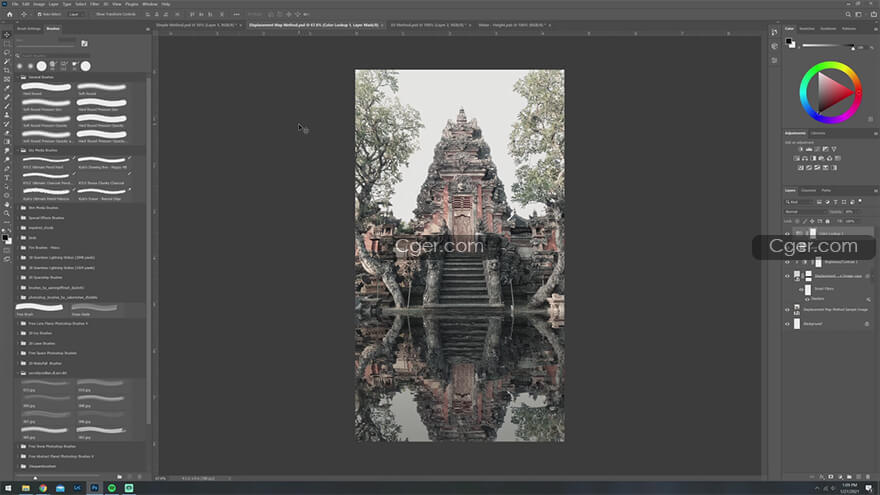Select the Rectangular Marquee tool
The width and height of the screenshot is (880, 495).
7,44
